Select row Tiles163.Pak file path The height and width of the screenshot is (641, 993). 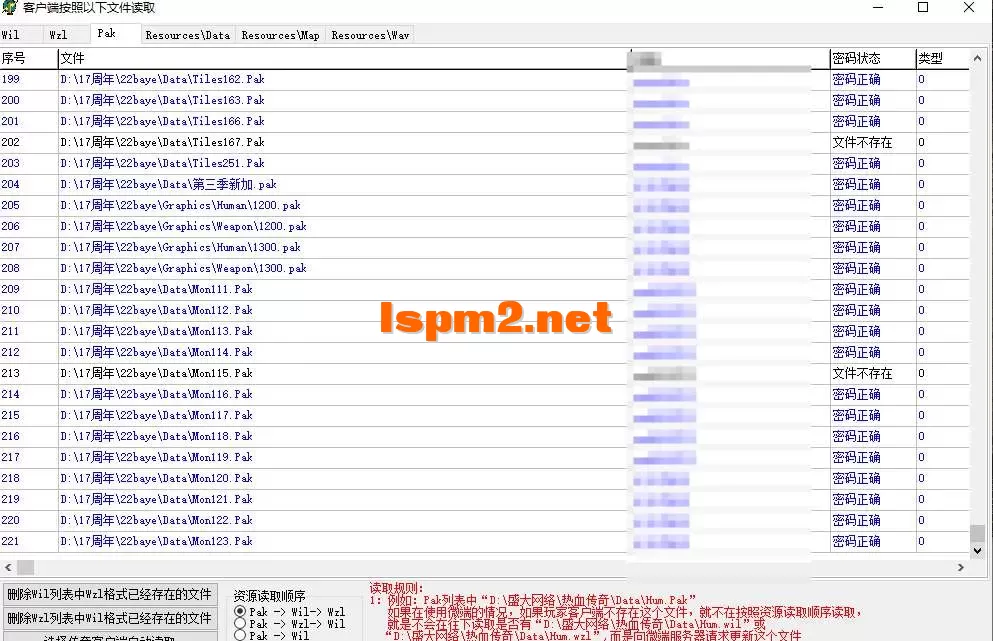point(162,100)
